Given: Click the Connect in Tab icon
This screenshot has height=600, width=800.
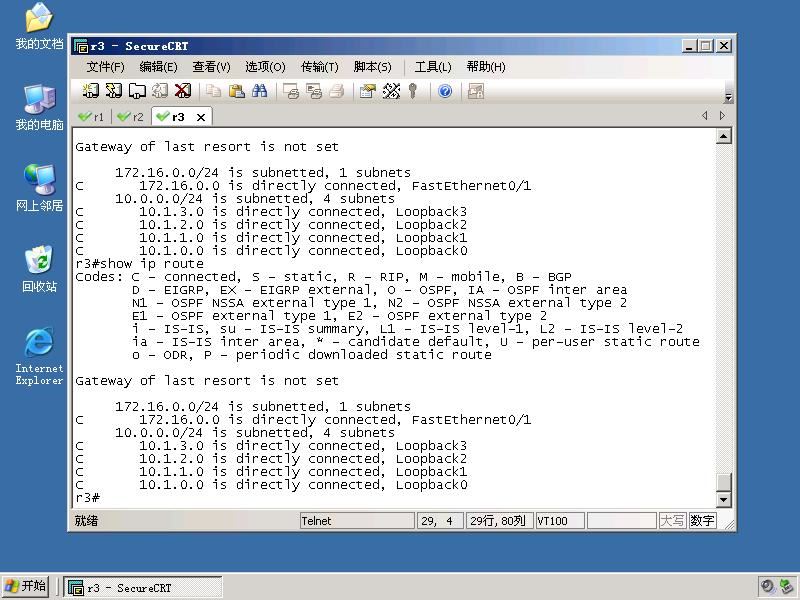Looking at the screenshot, I should tap(137, 91).
